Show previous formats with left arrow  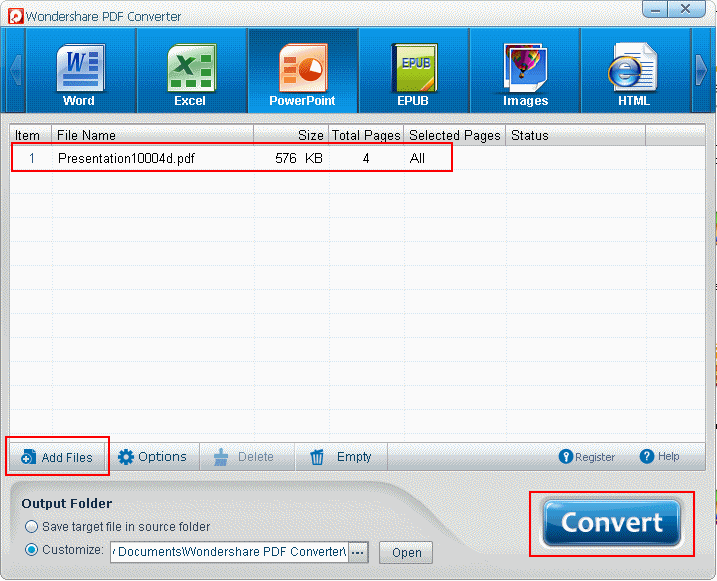point(15,70)
